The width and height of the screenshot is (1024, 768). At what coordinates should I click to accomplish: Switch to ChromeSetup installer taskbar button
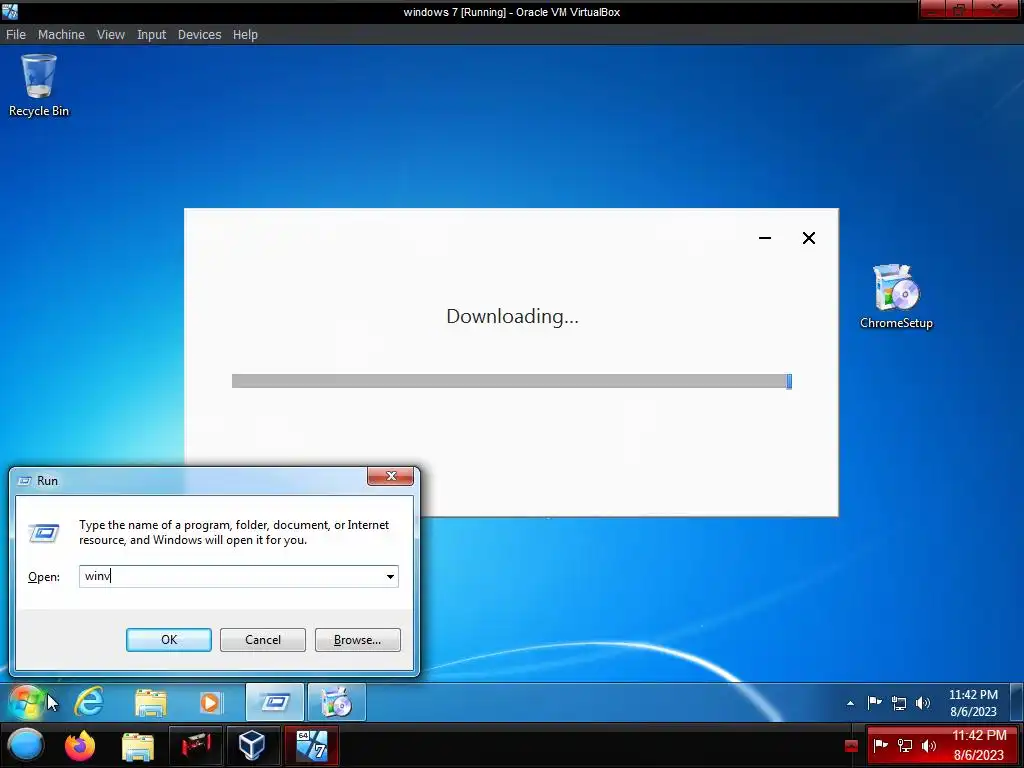336,702
